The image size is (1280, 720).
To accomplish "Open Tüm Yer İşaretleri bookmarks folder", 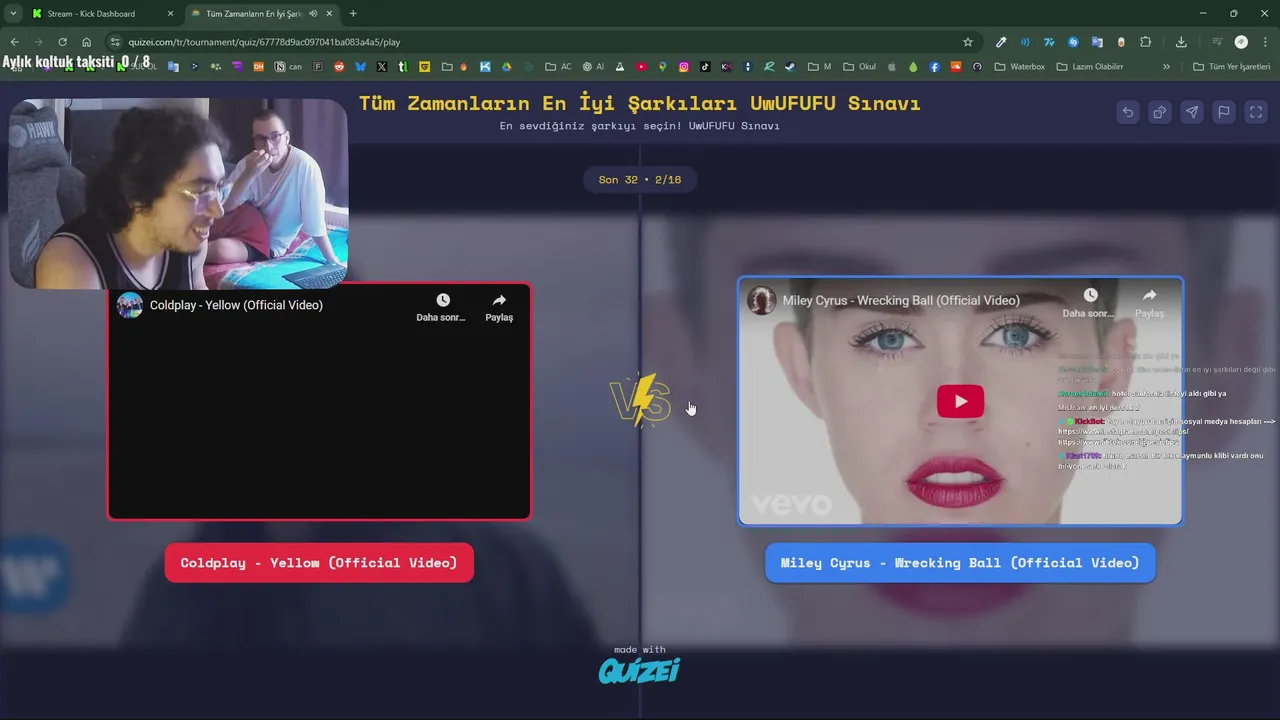I will 1232,67.
